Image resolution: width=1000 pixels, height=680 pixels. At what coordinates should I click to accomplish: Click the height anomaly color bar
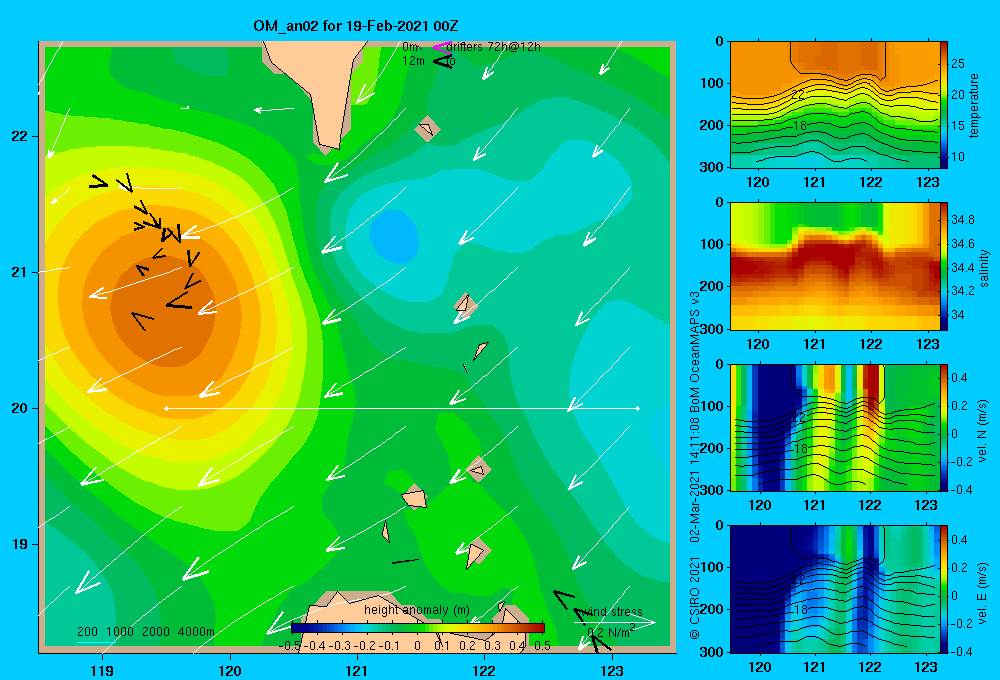click(418, 628)
